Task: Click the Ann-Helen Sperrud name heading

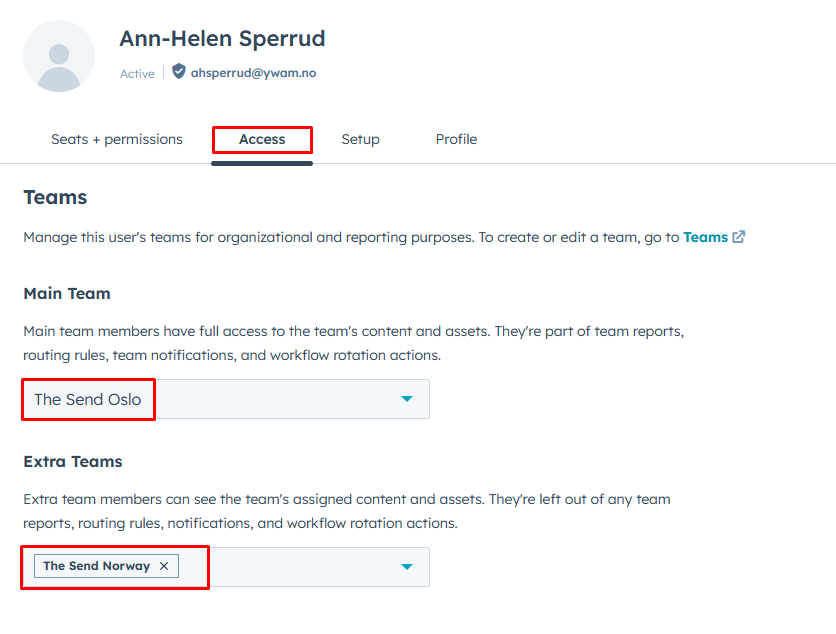Action: click(x=222, y=39)
